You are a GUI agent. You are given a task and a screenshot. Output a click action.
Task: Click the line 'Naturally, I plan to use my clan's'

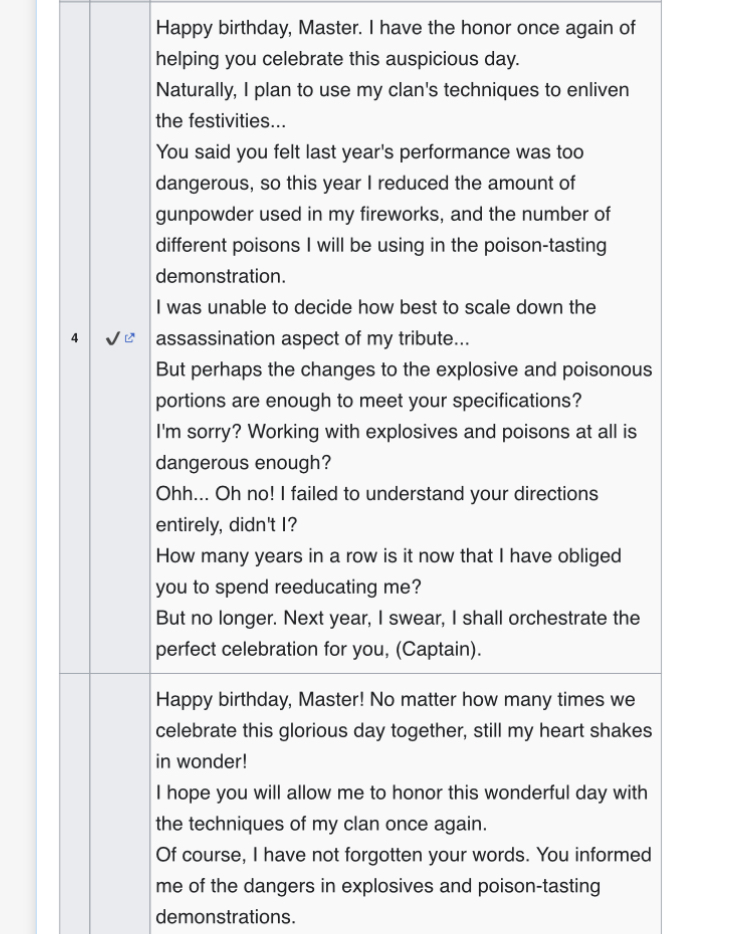click(392, 90)
